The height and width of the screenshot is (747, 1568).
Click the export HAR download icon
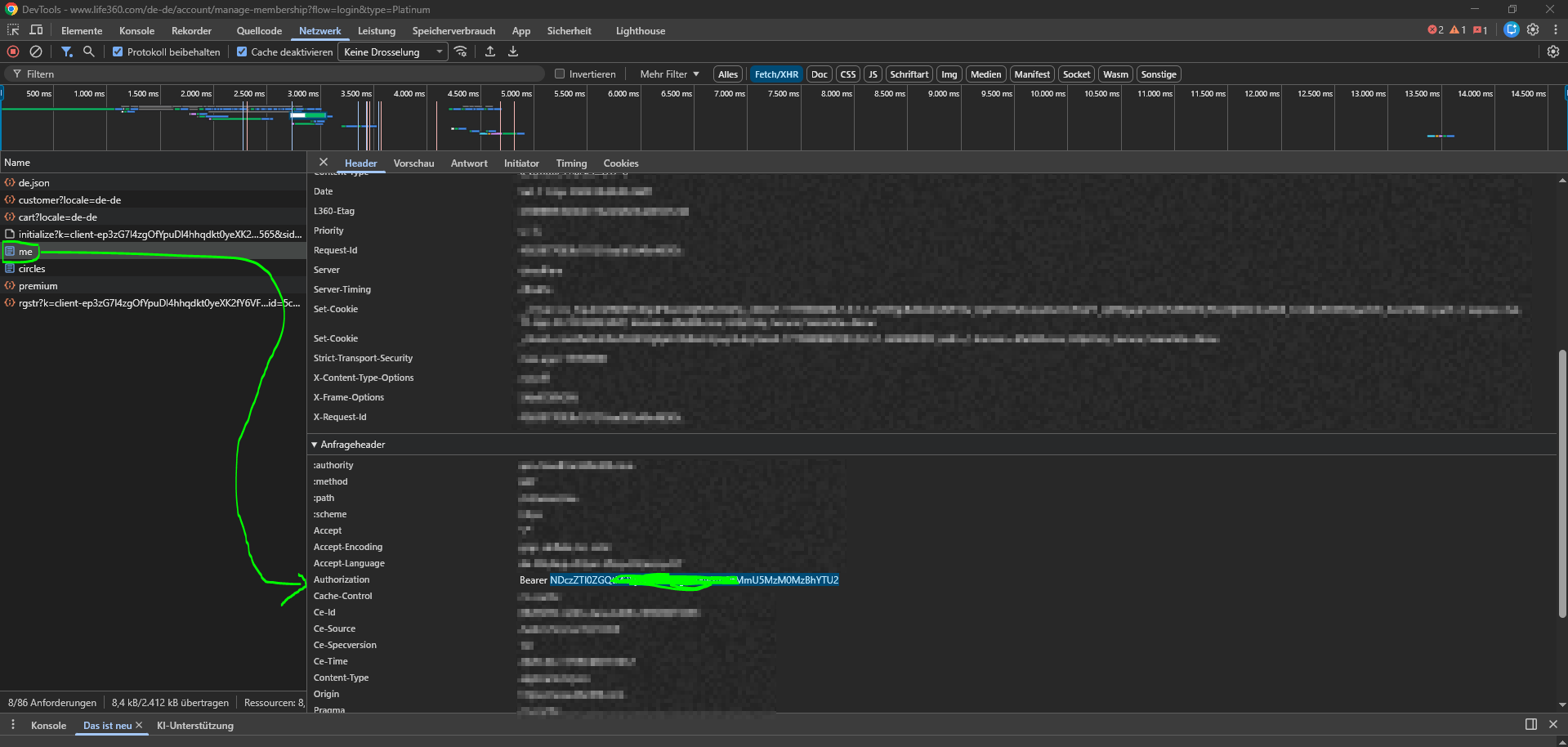point(513,51)
